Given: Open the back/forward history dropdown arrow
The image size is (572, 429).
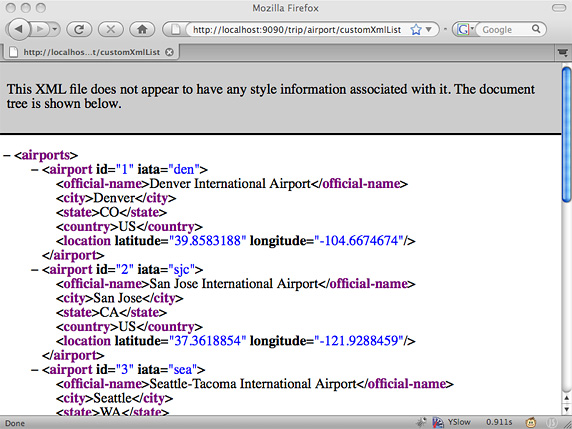Looking at the screenshot, I should [55, 29].
